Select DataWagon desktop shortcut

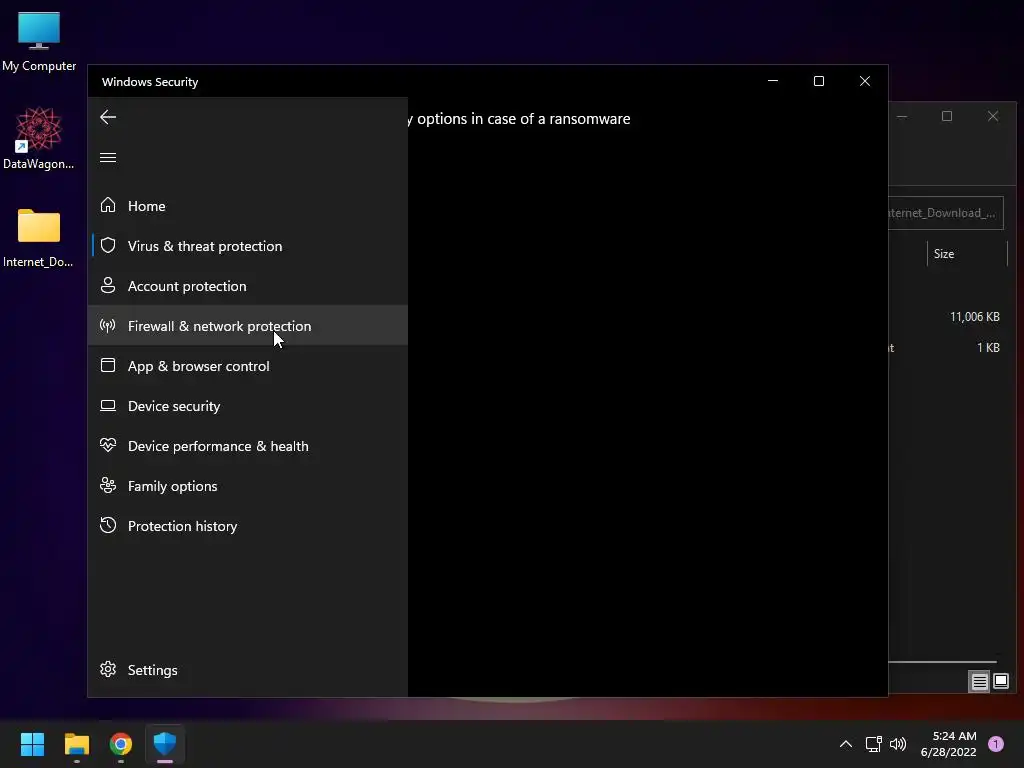coord(39,138)
